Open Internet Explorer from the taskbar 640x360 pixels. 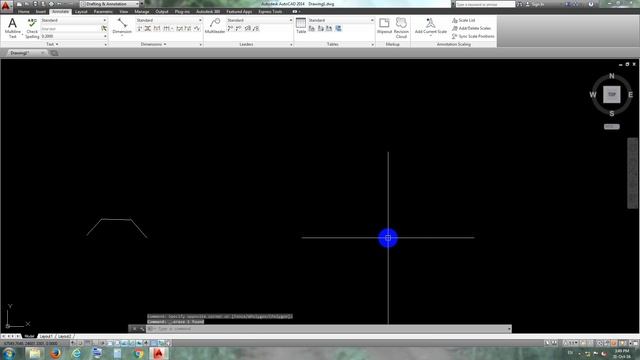click(76, 353)
